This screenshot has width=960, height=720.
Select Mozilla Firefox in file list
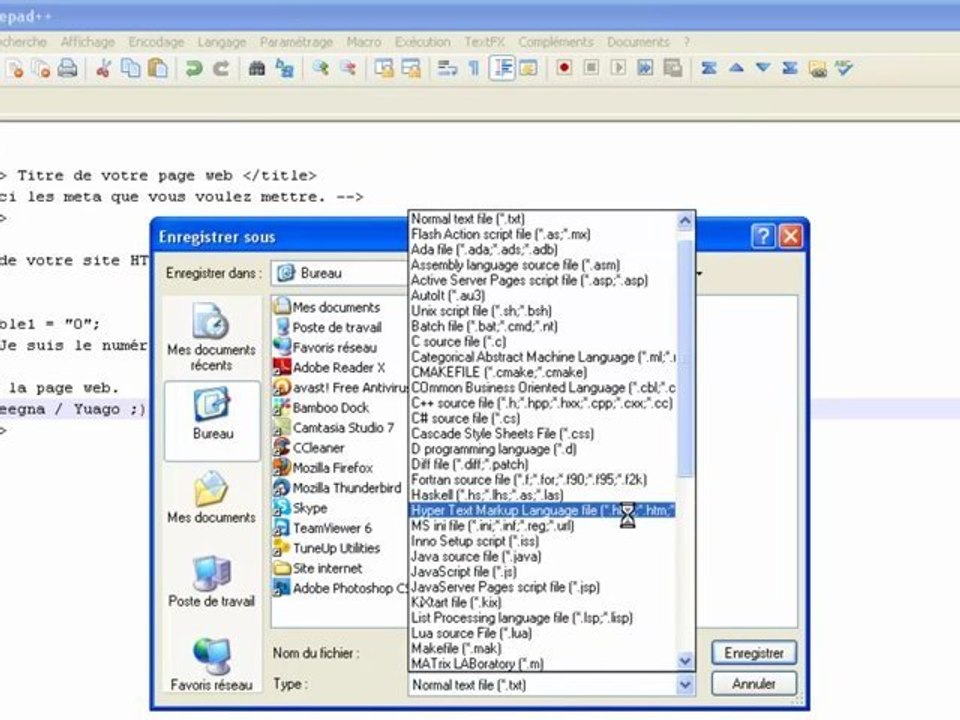pos(323,468)
